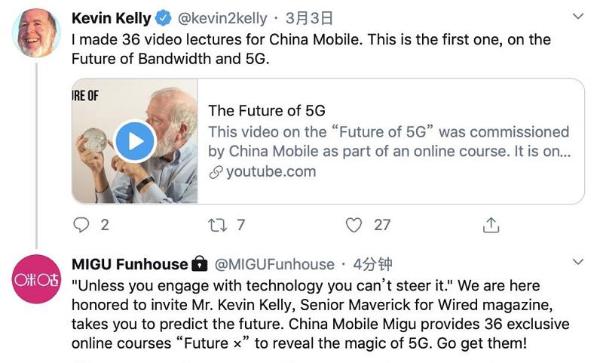
Task: Expand the chevron menu on MIGU Funhouse's tweet
Action: (x=578, y=262)
